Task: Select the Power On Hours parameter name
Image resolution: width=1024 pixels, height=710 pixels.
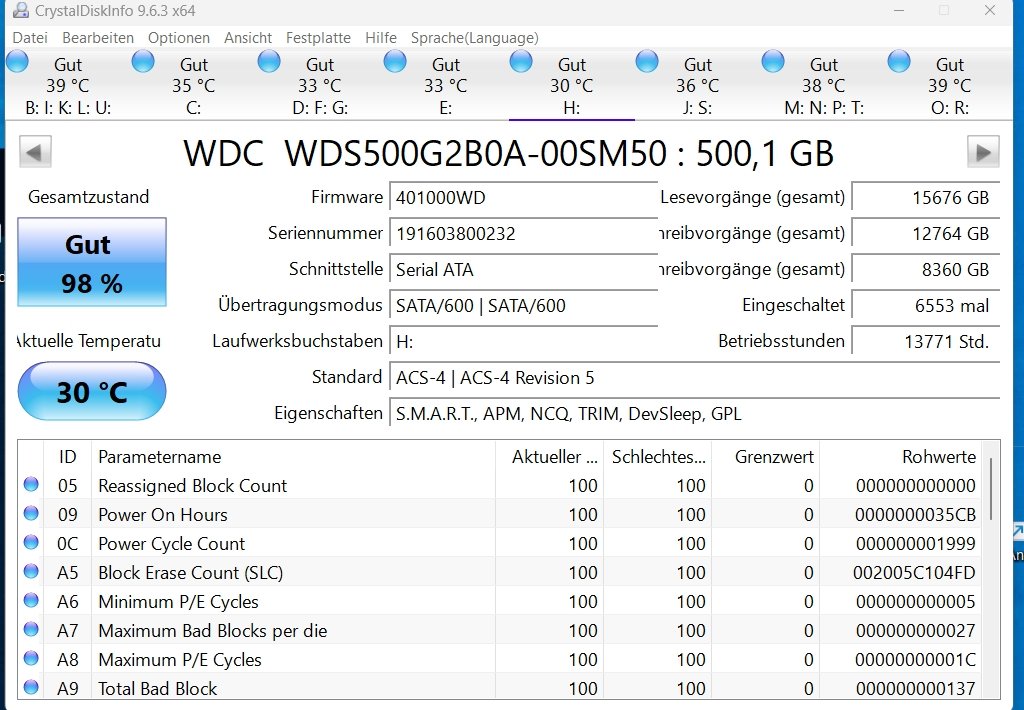Action: [163, 515]
